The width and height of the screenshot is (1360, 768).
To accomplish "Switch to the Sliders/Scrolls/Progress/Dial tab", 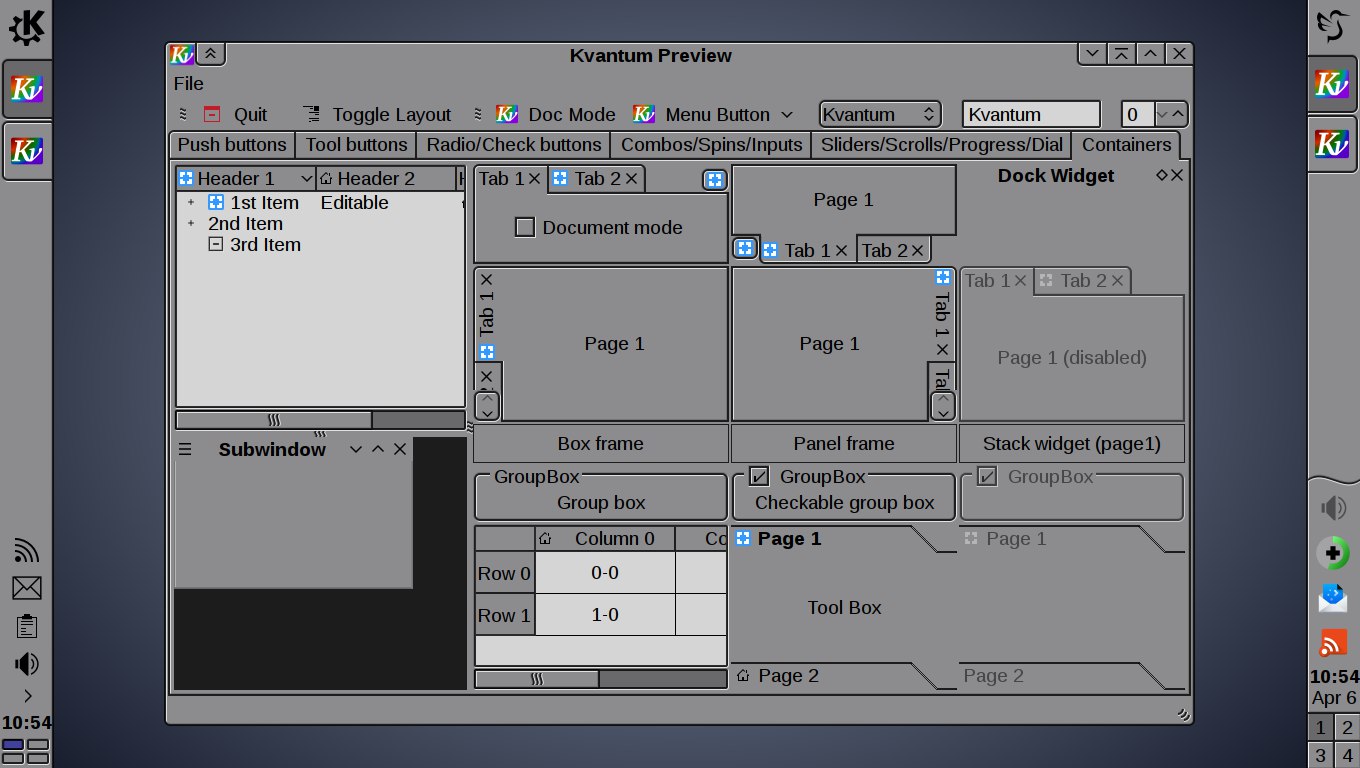I will (942, 145).
